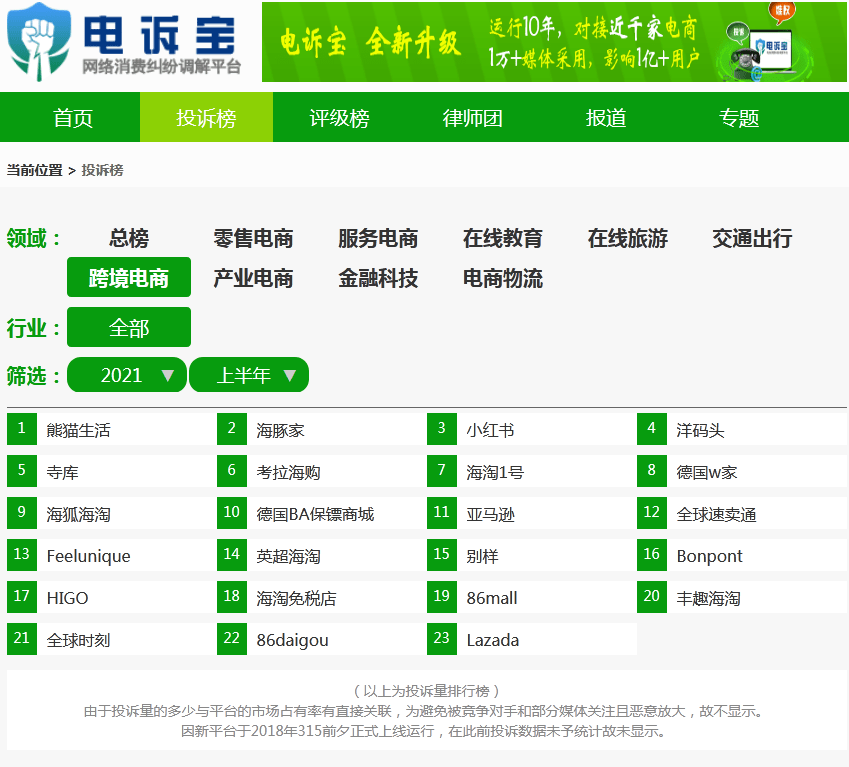The image size is (849, 767).
Task: Open rank 14 entry 英超海淘
Action: 322,555
